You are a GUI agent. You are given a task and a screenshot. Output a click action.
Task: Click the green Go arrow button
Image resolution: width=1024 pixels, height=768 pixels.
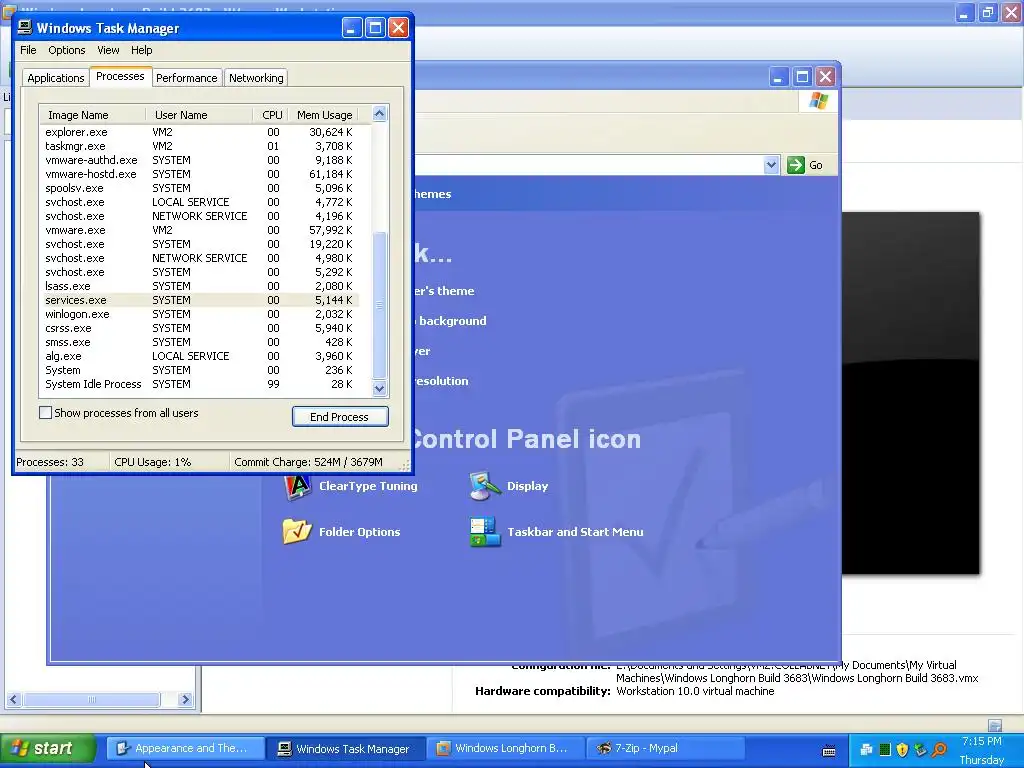pos(795,165)
